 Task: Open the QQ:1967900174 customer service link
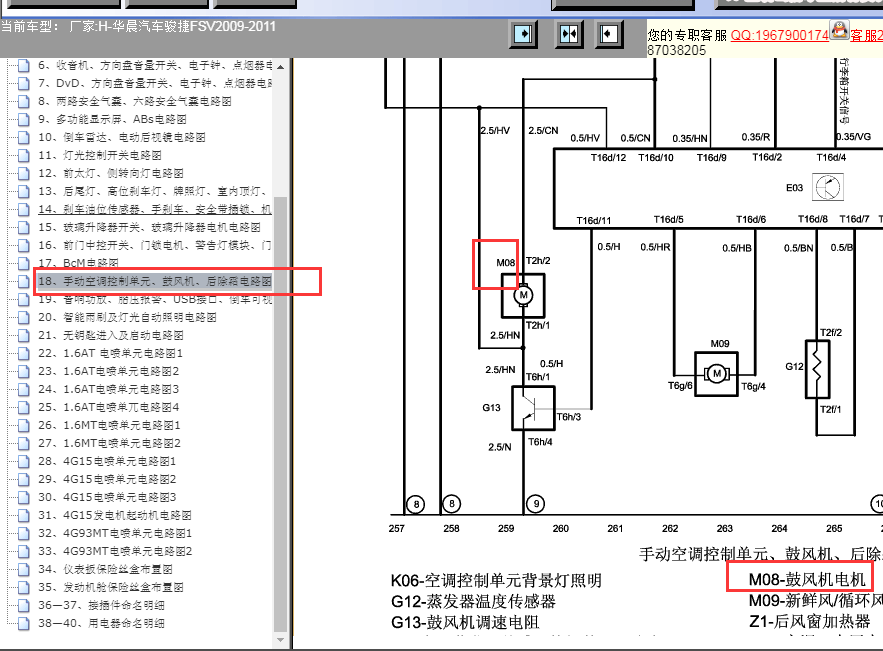click(779, 35)
